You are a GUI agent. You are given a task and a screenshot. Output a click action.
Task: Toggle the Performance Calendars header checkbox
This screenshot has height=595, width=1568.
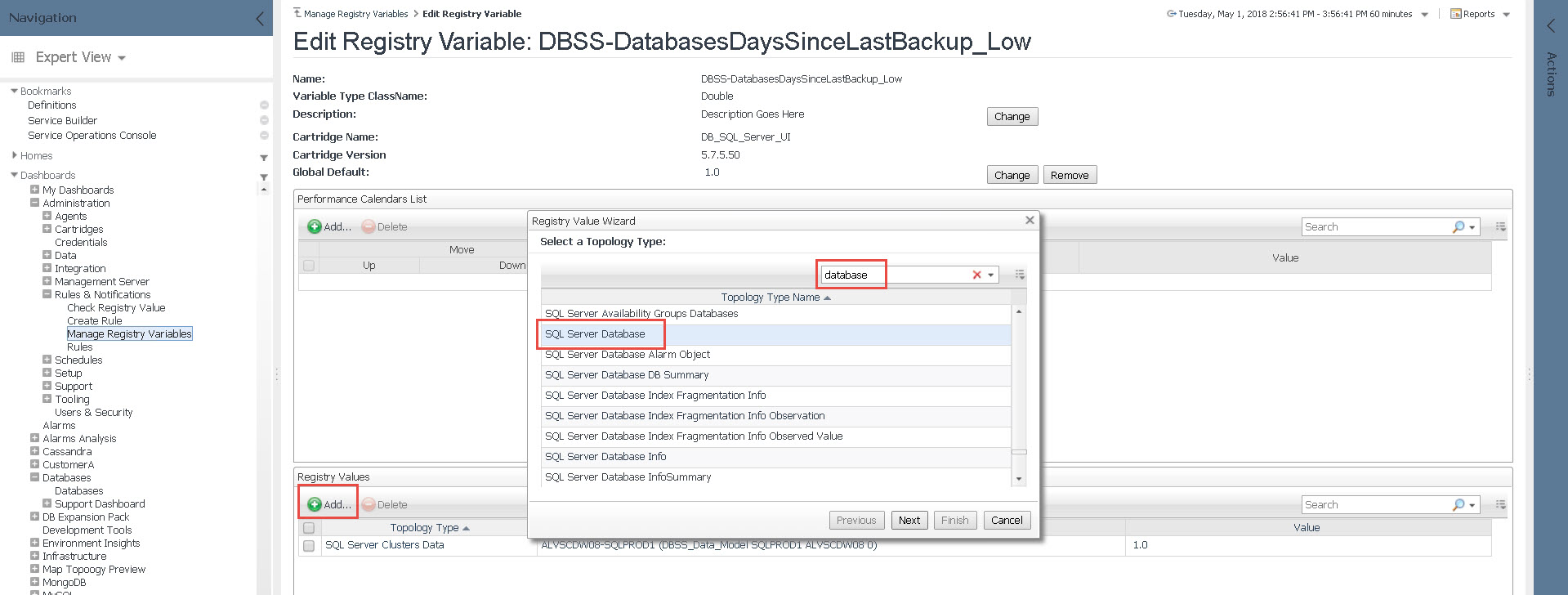pos(309,266)
